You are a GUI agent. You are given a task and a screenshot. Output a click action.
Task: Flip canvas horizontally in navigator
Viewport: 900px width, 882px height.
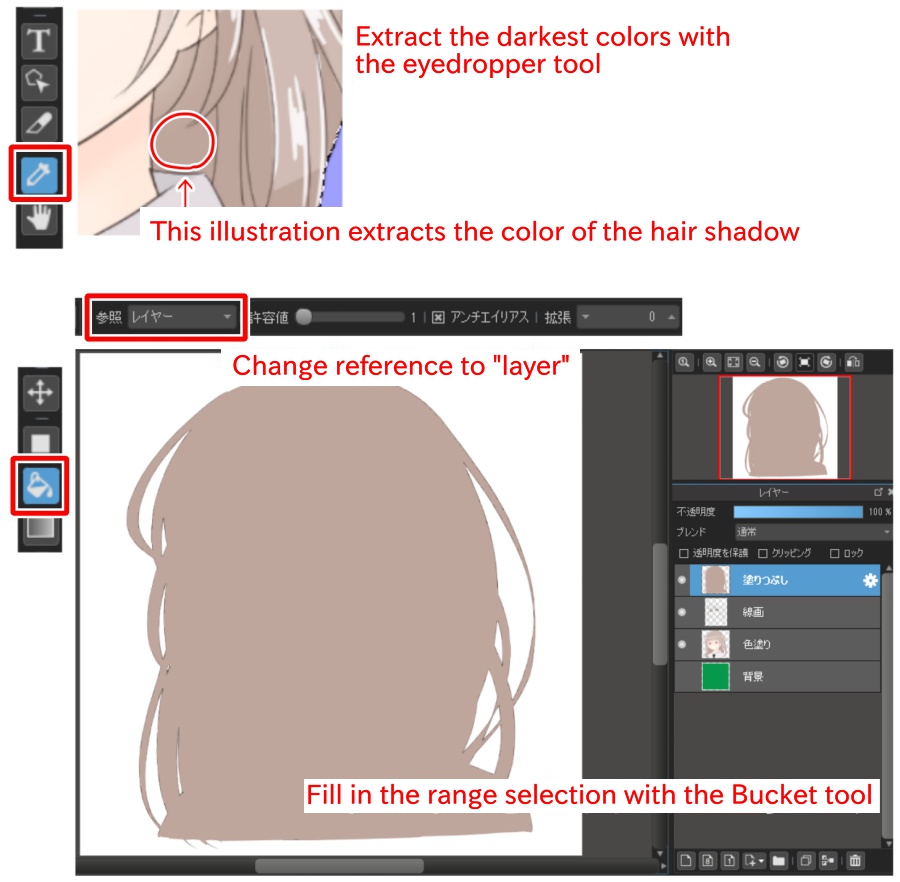[854, 362]
